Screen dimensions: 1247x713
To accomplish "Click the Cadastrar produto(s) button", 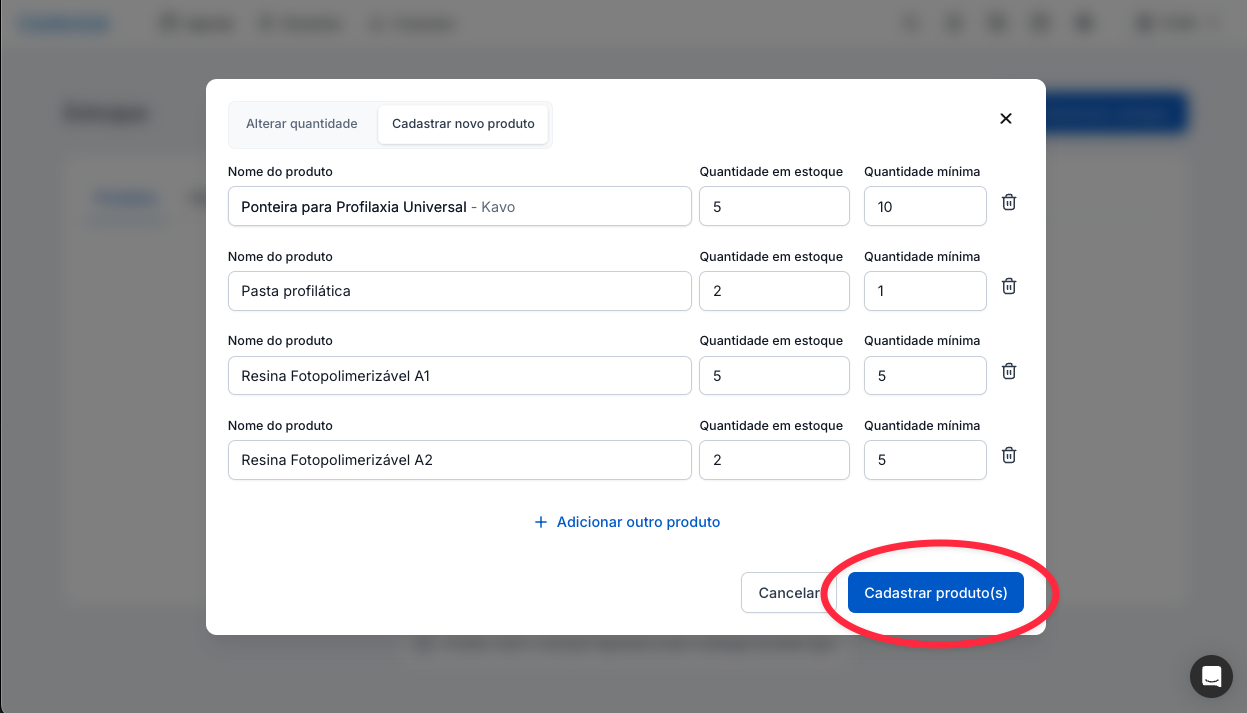I will [x=935, y=593].
